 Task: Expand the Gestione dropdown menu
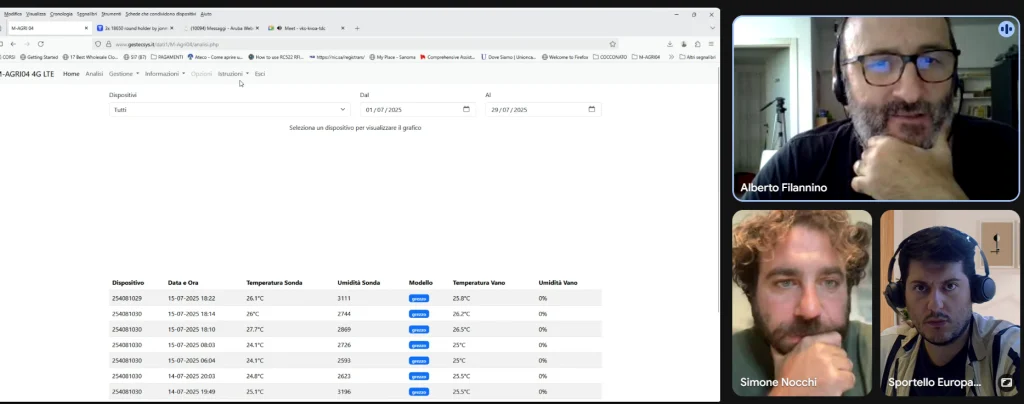(x=123, y=74)
